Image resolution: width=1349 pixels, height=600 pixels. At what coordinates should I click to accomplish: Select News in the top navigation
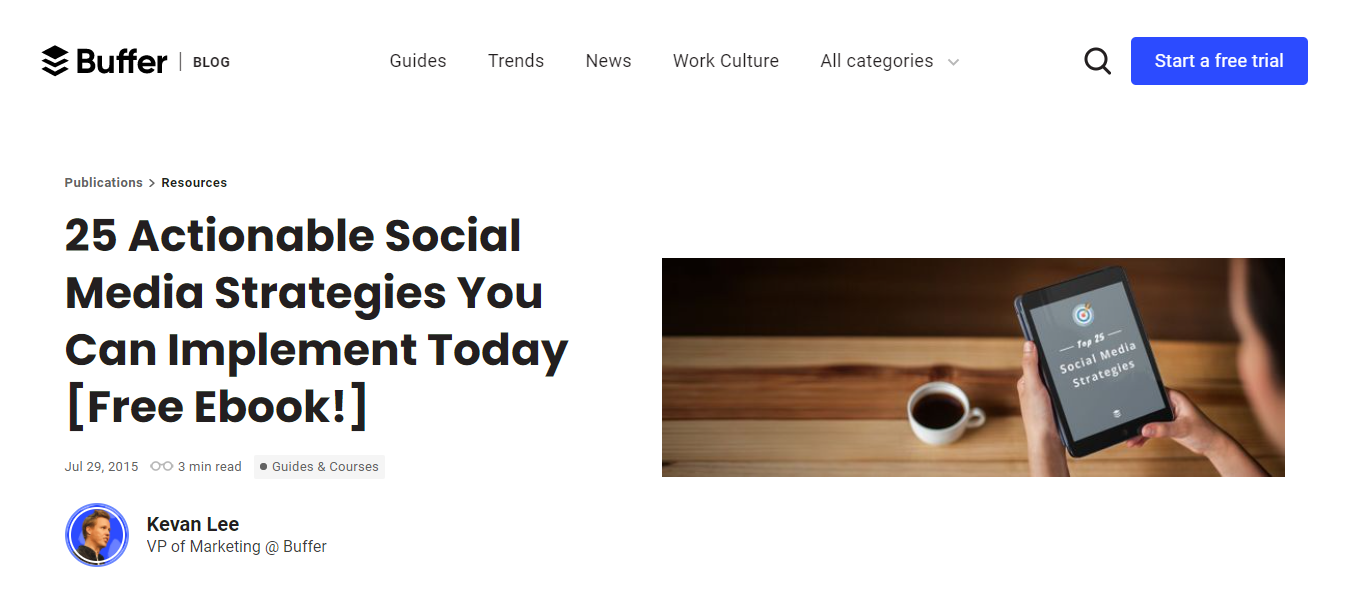[x=608, y=61]
